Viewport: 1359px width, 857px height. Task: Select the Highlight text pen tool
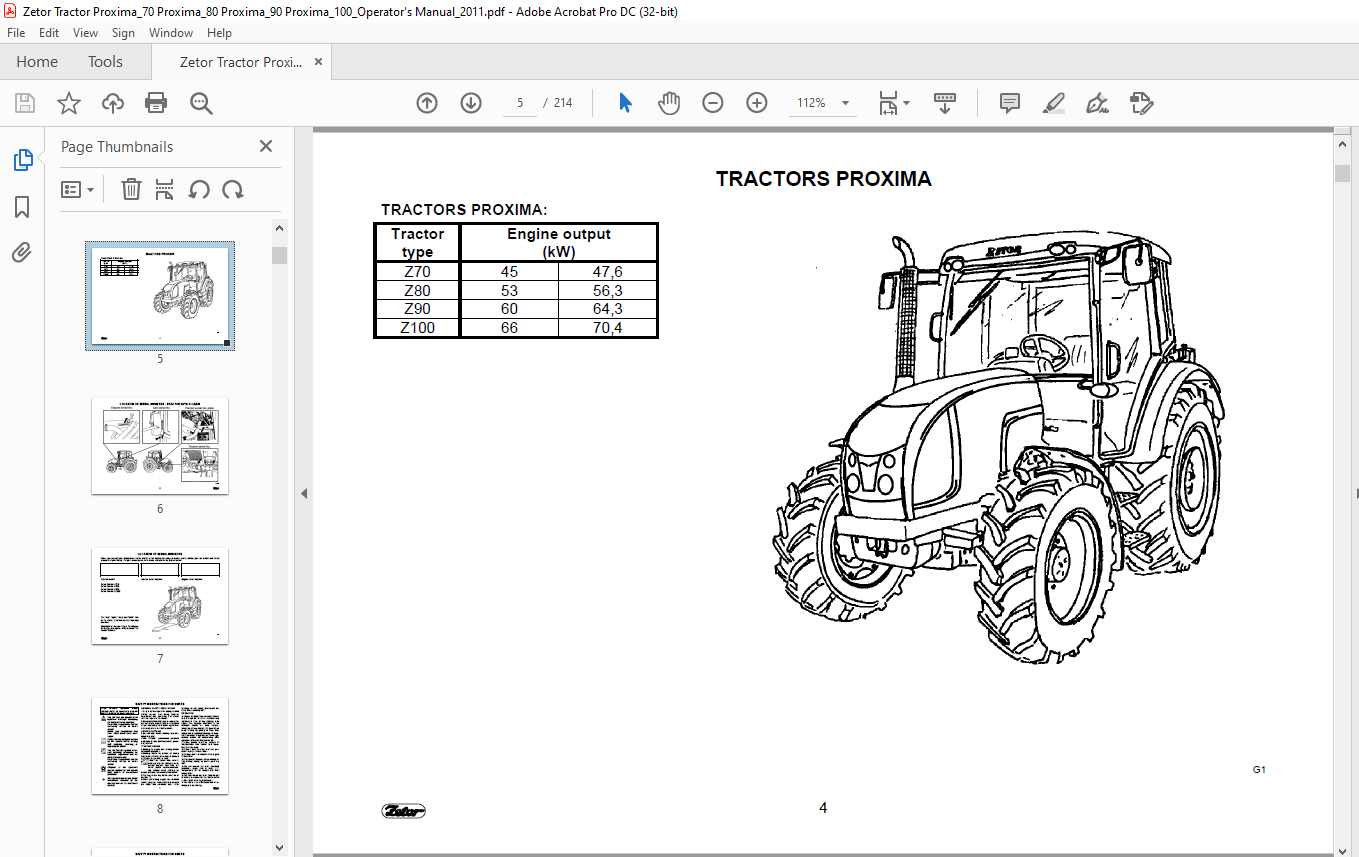click(1053, 103)
